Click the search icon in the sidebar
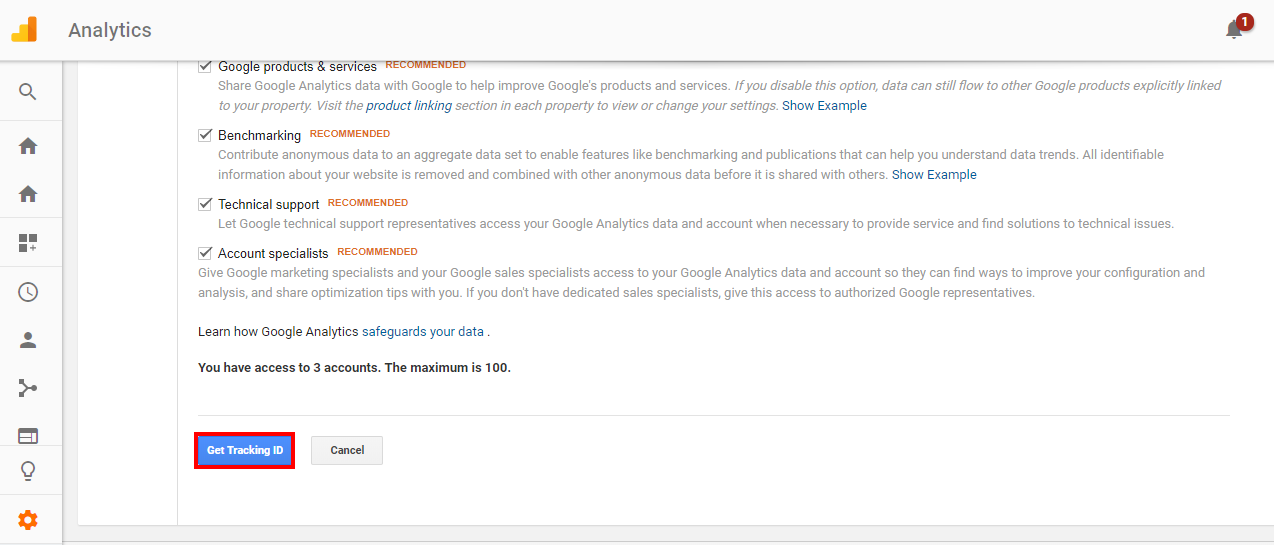Image resolution: width=1274 pixels, height=545 pixels. [28, 92]
